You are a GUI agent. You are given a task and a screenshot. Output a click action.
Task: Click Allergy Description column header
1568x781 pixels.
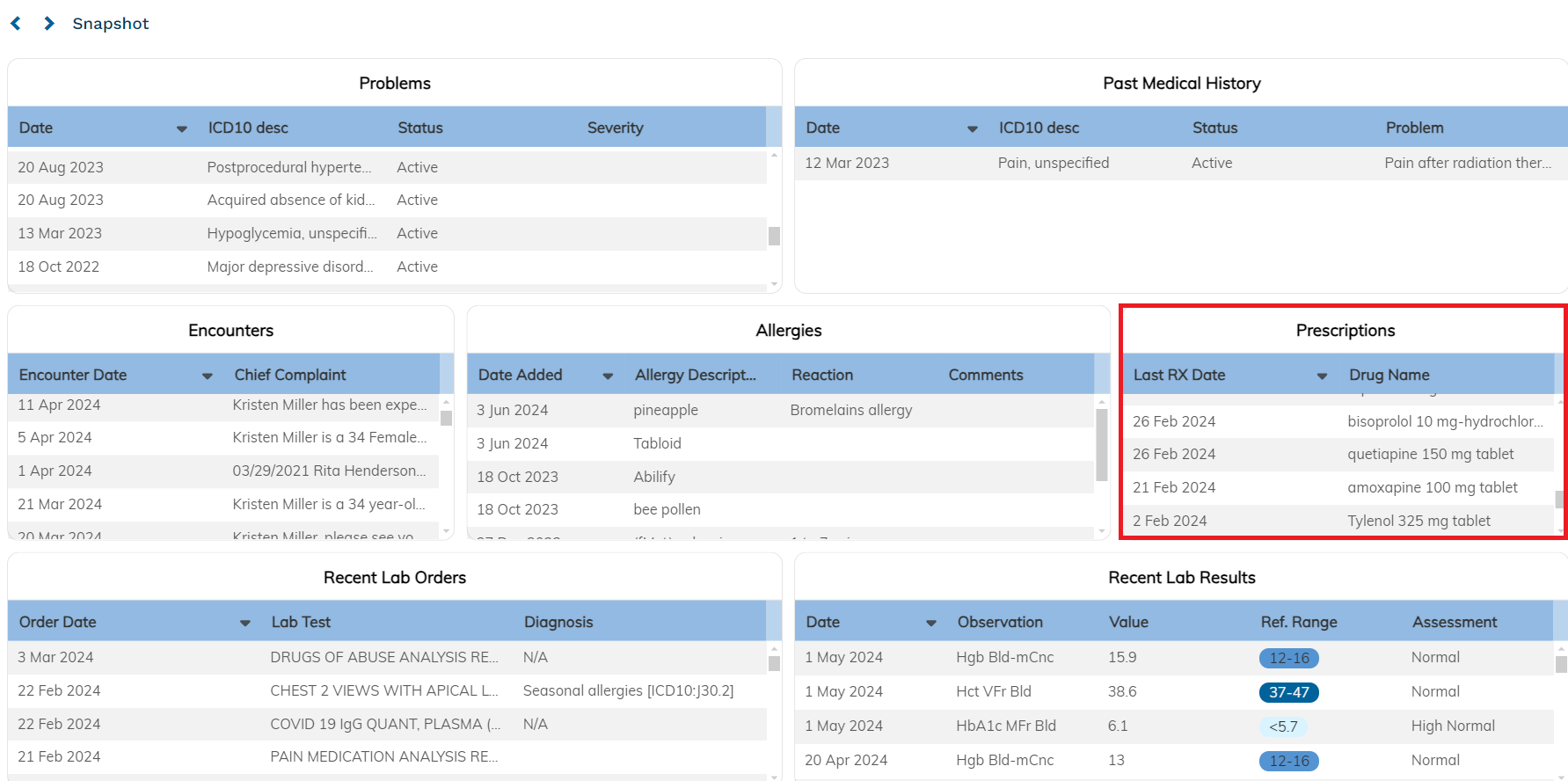(x=696, y=375)
